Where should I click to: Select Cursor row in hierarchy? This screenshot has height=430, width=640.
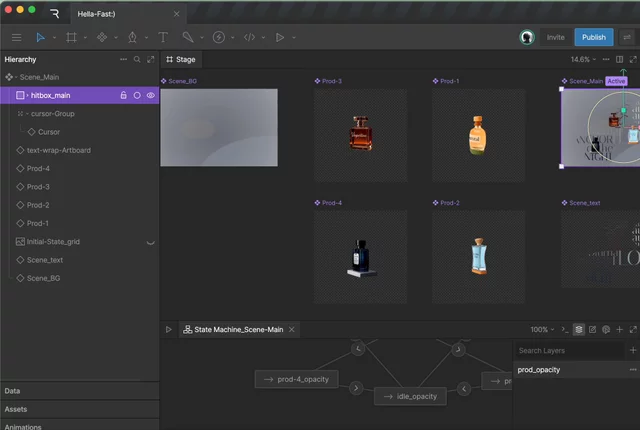click(80, 132)
